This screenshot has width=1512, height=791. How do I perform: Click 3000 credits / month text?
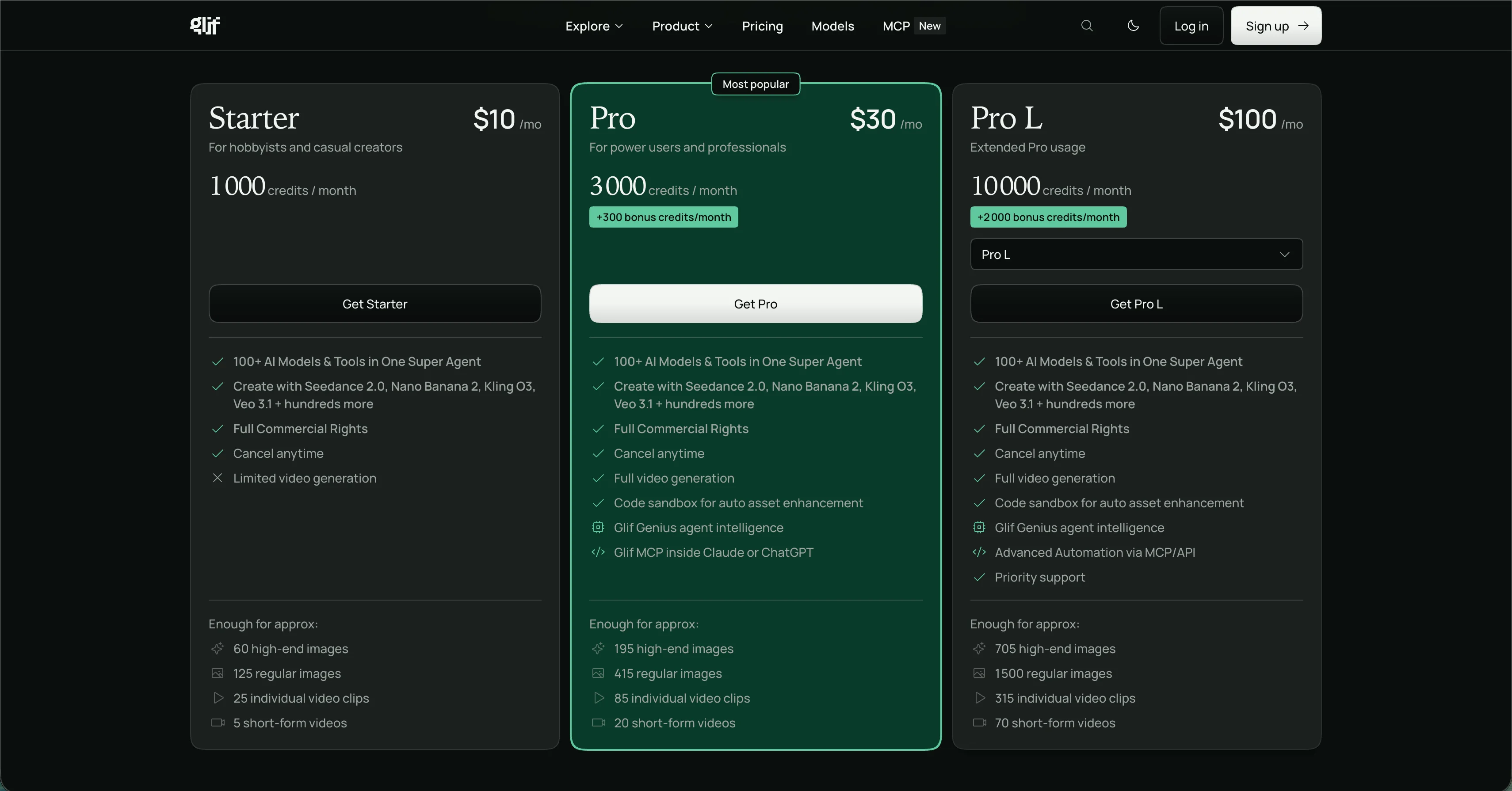(663, 186)
